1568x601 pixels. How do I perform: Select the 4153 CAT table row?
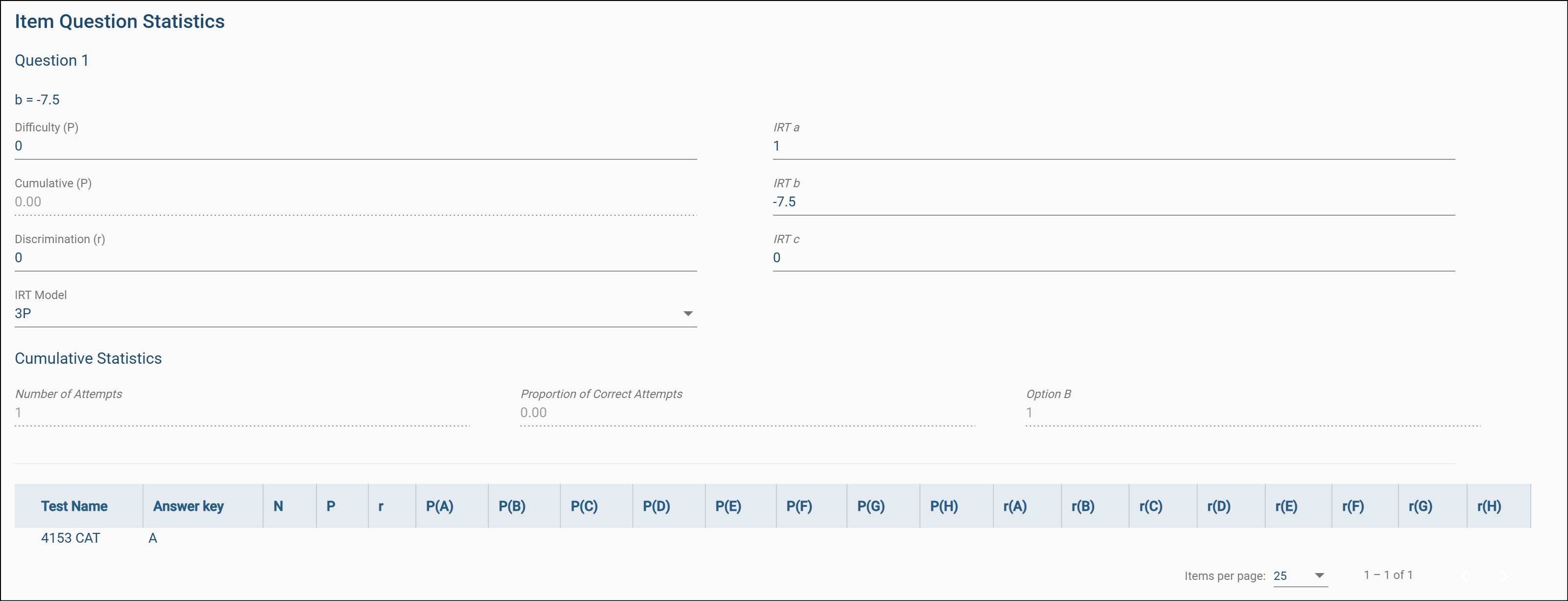pos(71,538)
